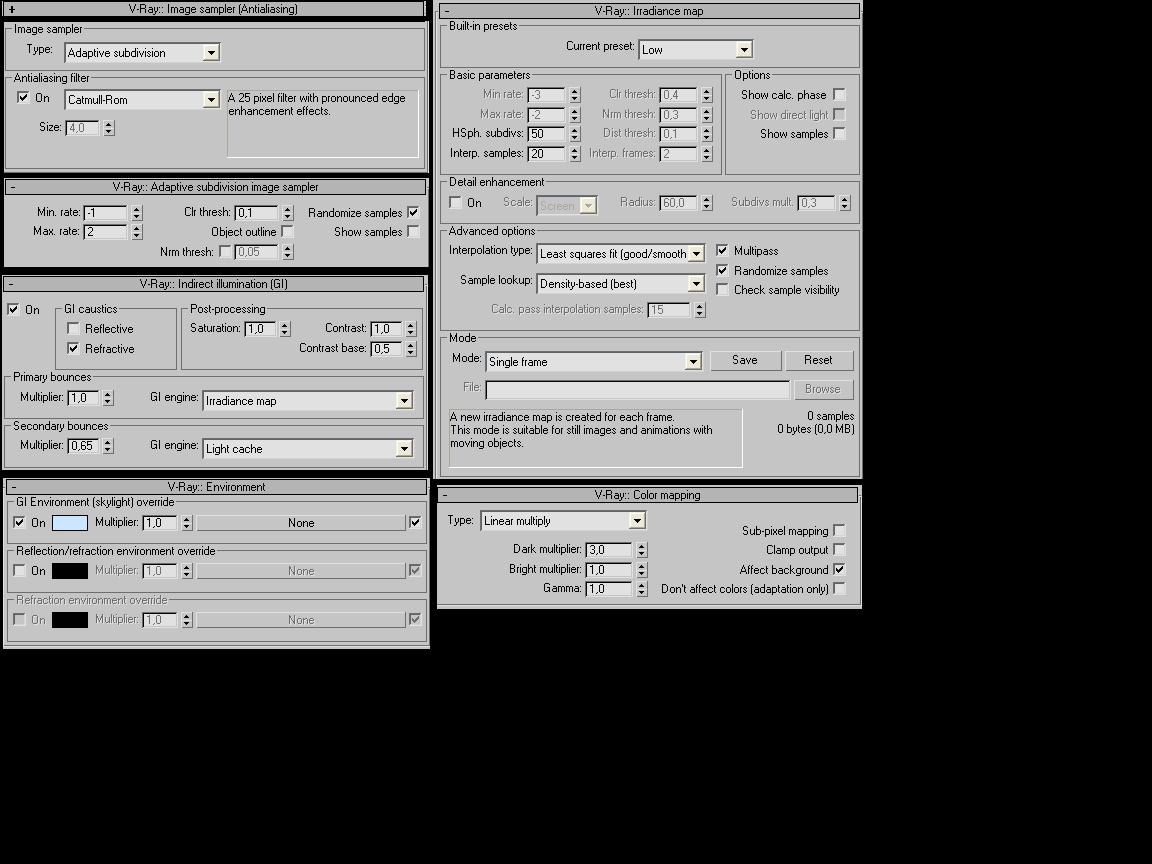Click the Primary bounces Multiplier spinner
This screenshot has height=864, width=1152.
pos(108,397)
